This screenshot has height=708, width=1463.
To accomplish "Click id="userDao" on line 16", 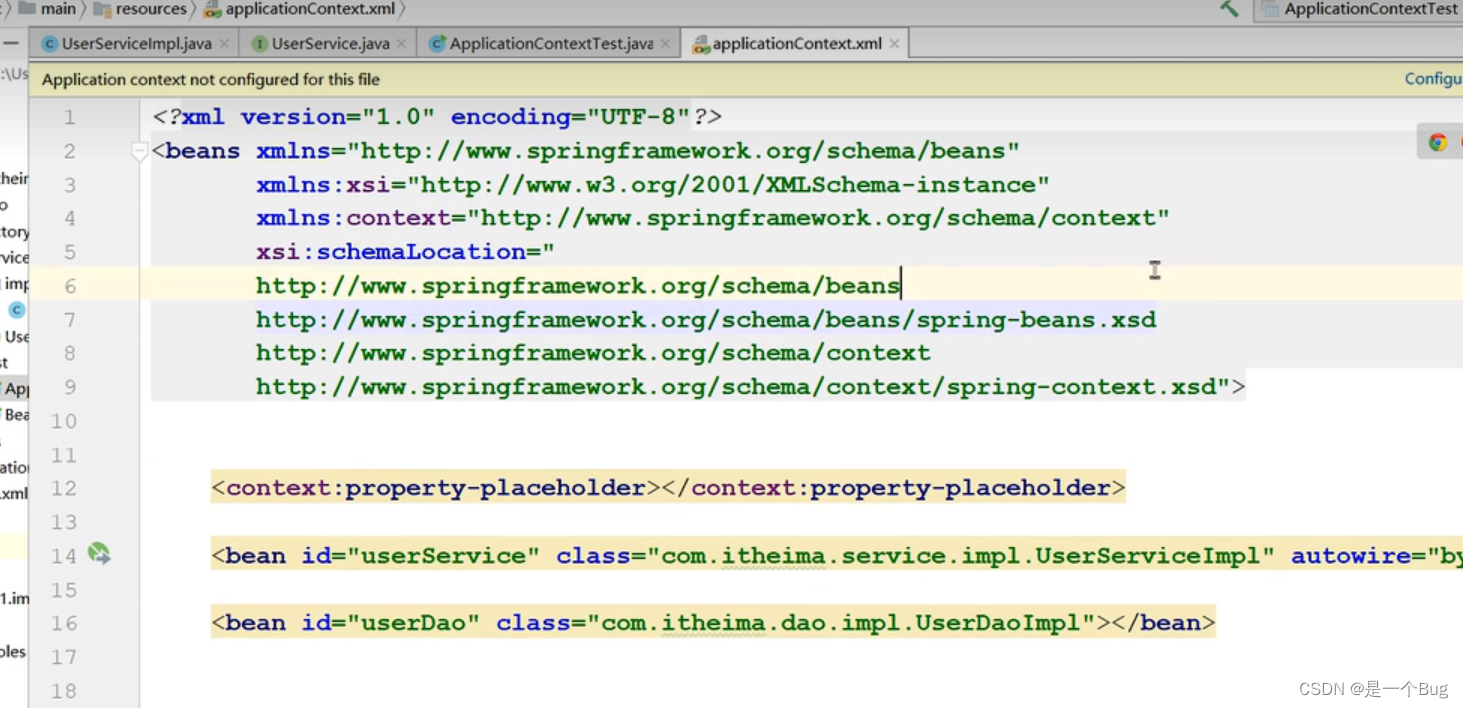I will coord(391,623).
